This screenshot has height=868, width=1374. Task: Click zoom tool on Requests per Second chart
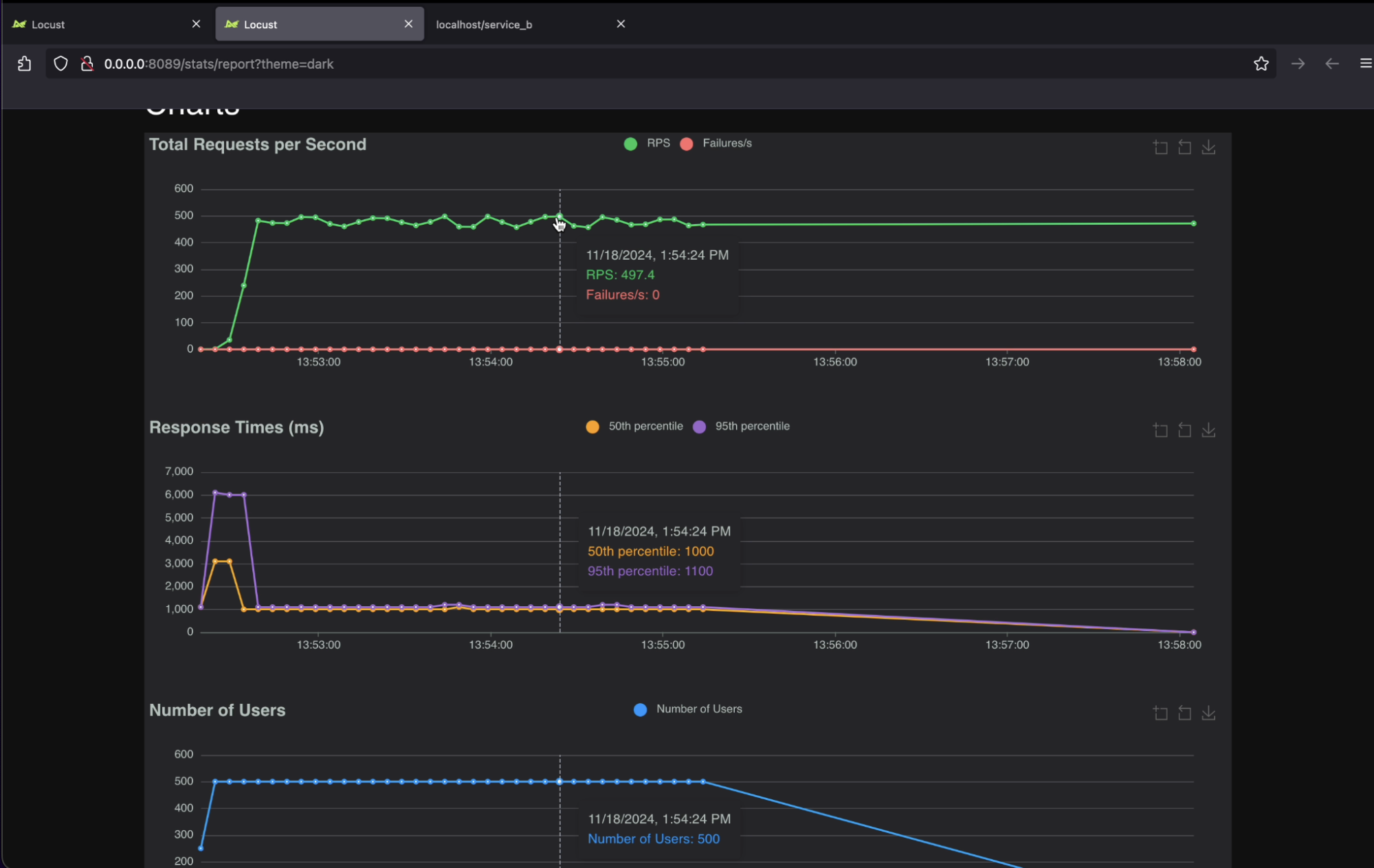click(1160, 147)
